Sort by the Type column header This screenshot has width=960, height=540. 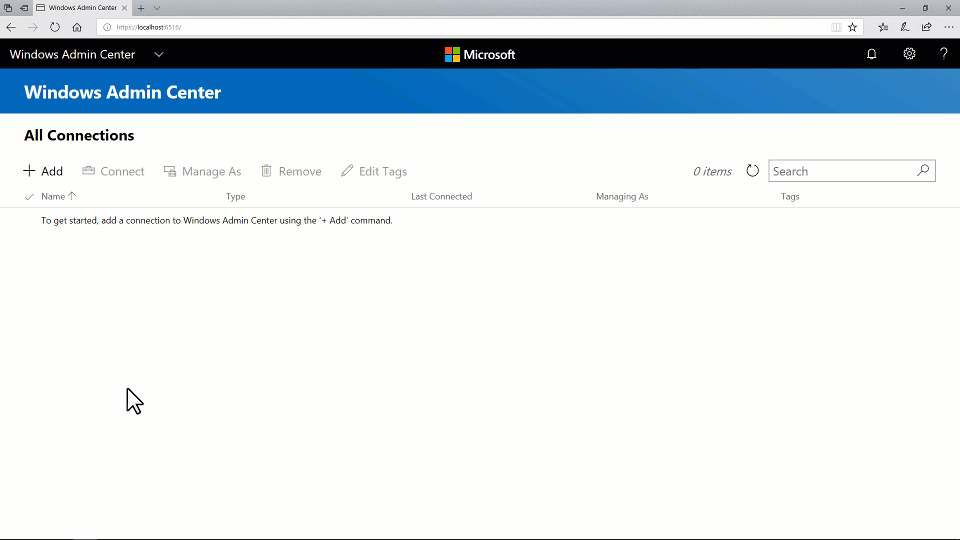pos(235,197)
